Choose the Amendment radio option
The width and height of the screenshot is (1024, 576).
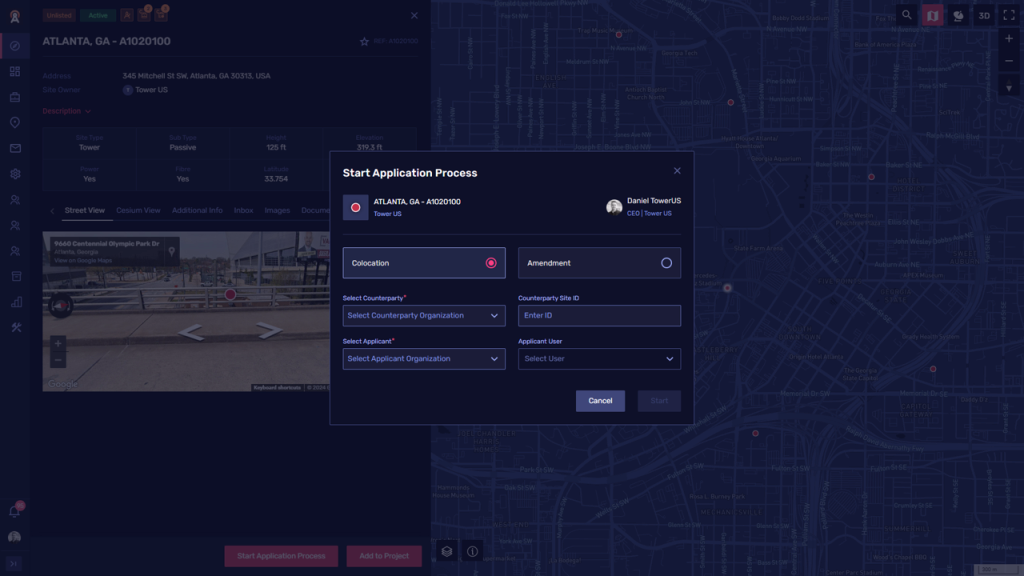[666, 263]
